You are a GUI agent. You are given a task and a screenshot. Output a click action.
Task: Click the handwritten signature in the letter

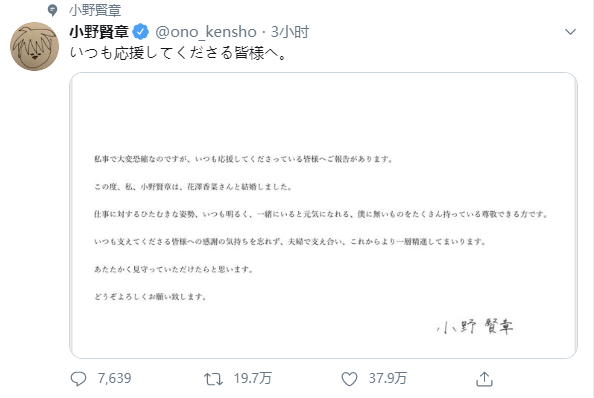coord(475,327)
